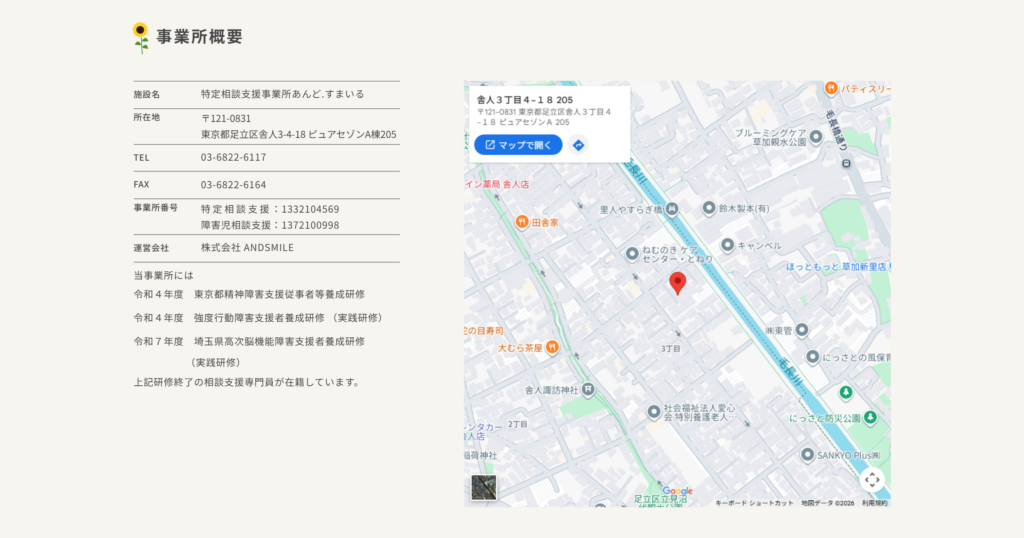Select the 鈴木製本 place marker

[x=709, y=208]
